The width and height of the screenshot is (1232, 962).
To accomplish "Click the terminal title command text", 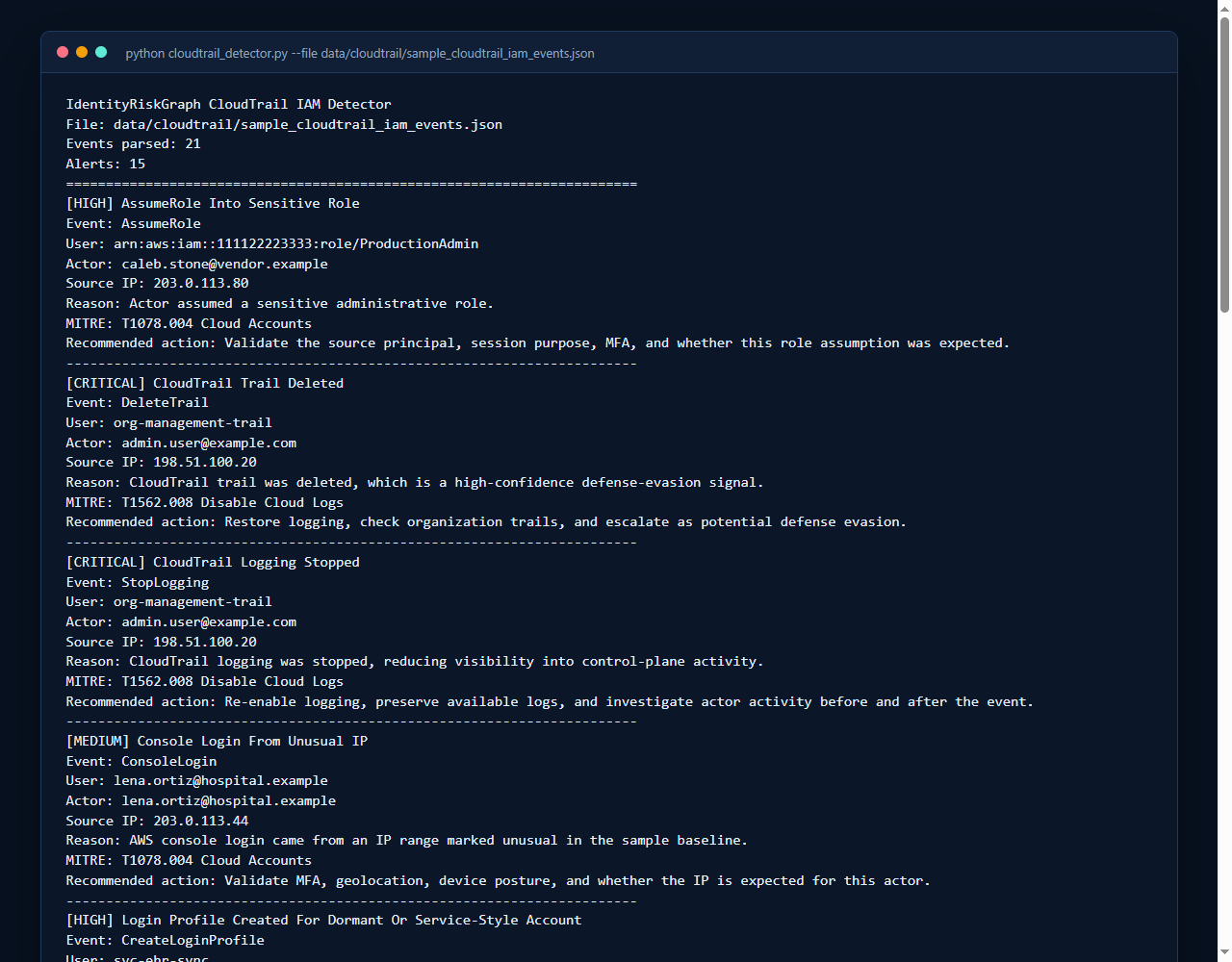I will point(360,53).
